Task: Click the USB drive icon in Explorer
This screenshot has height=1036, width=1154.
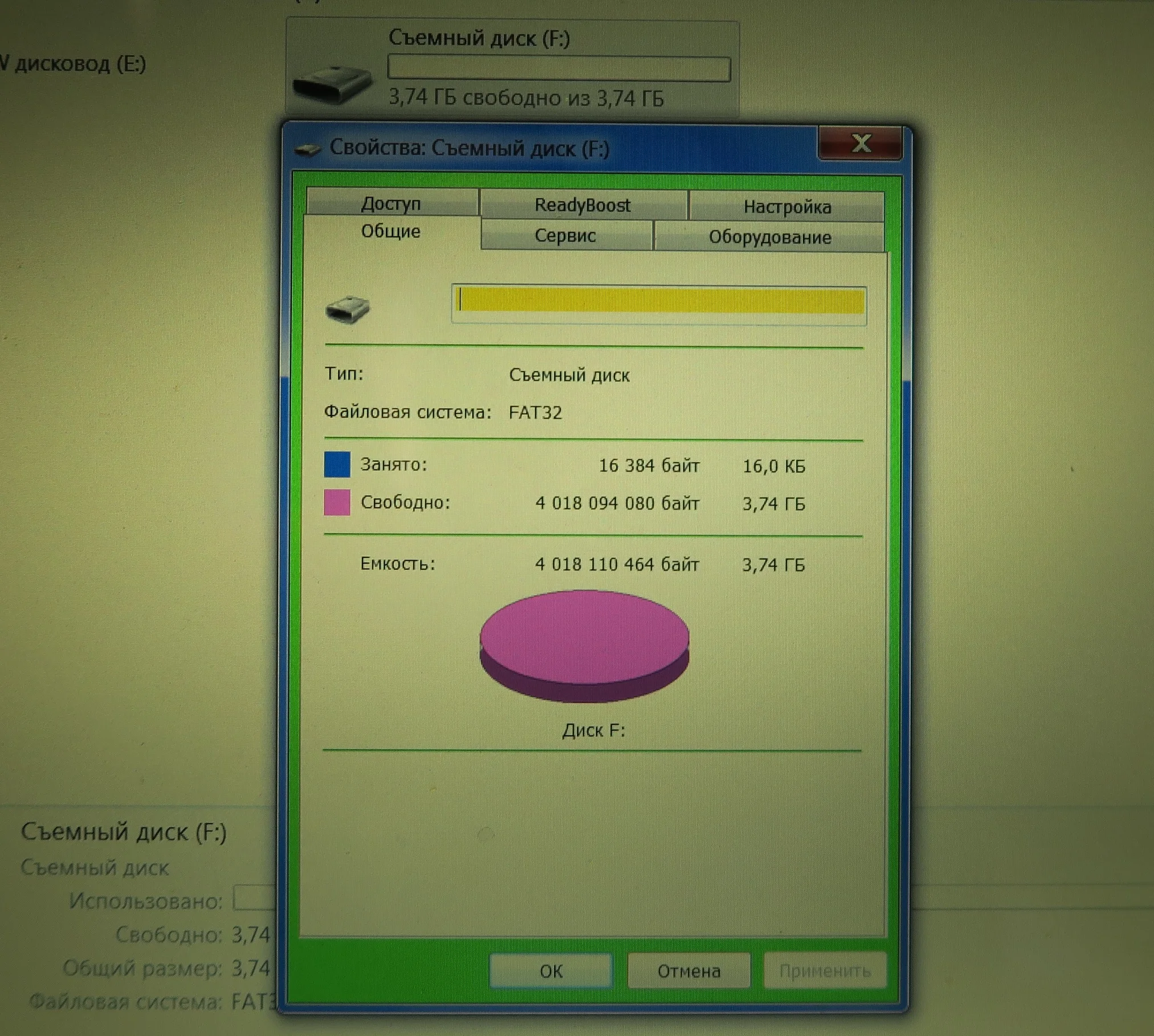Action: [332, 84]
